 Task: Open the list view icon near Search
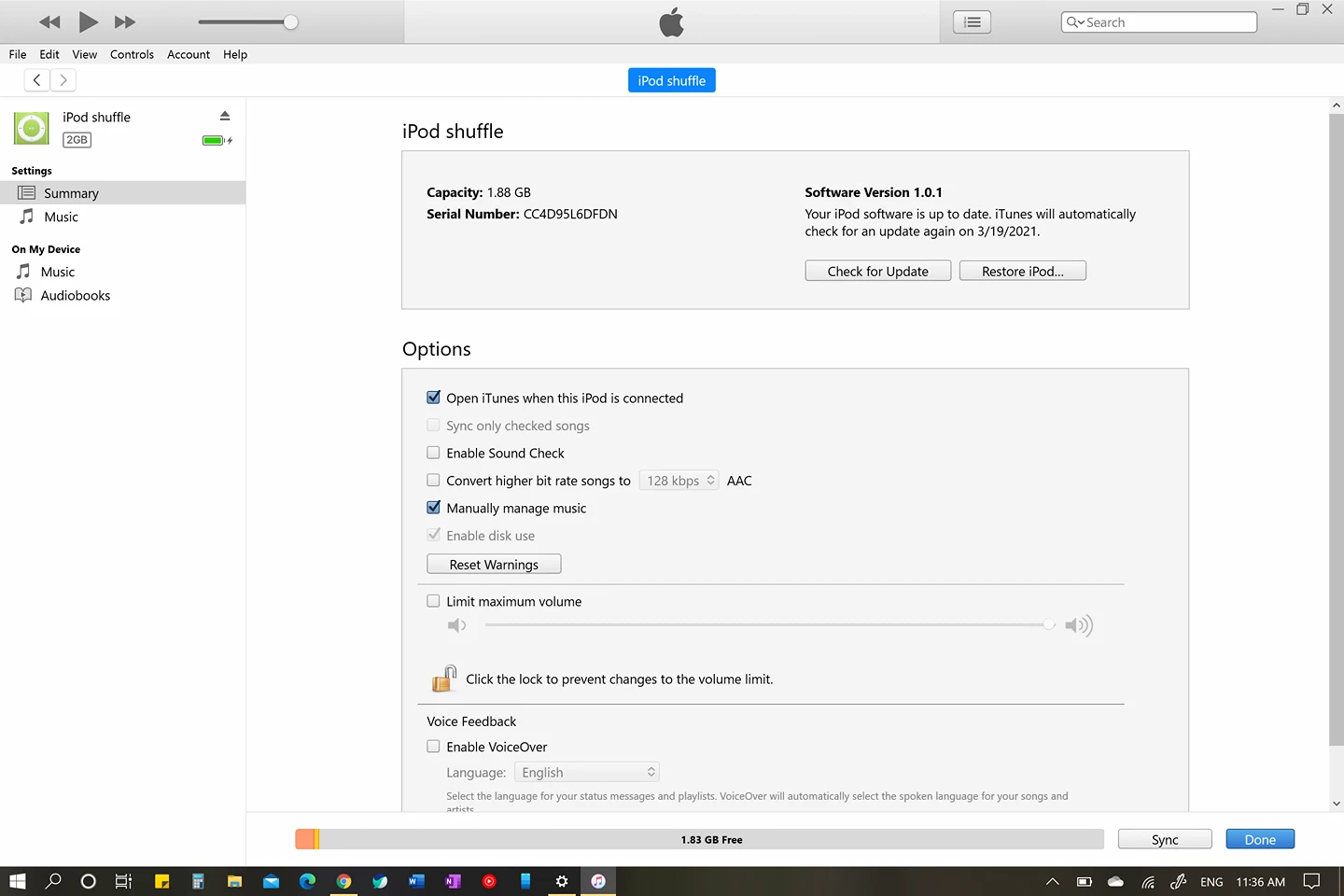click(972, 22)
